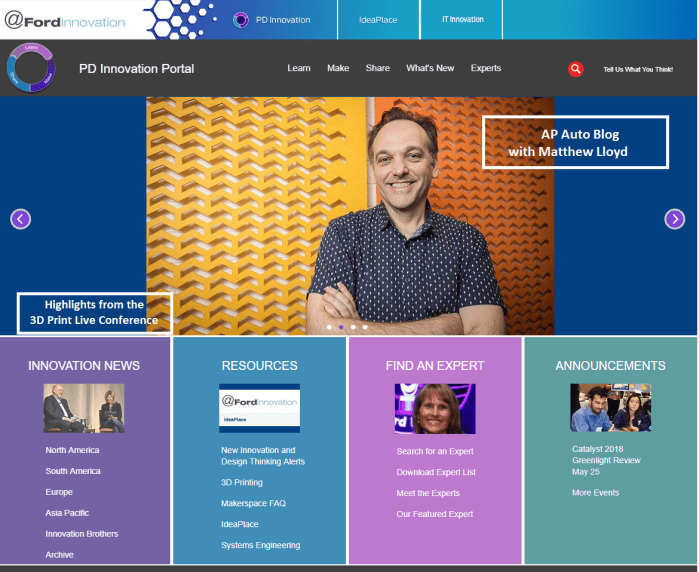Open the IdeaPlace top tab
Screen dimensions: 699x572
tap(378, 20)
